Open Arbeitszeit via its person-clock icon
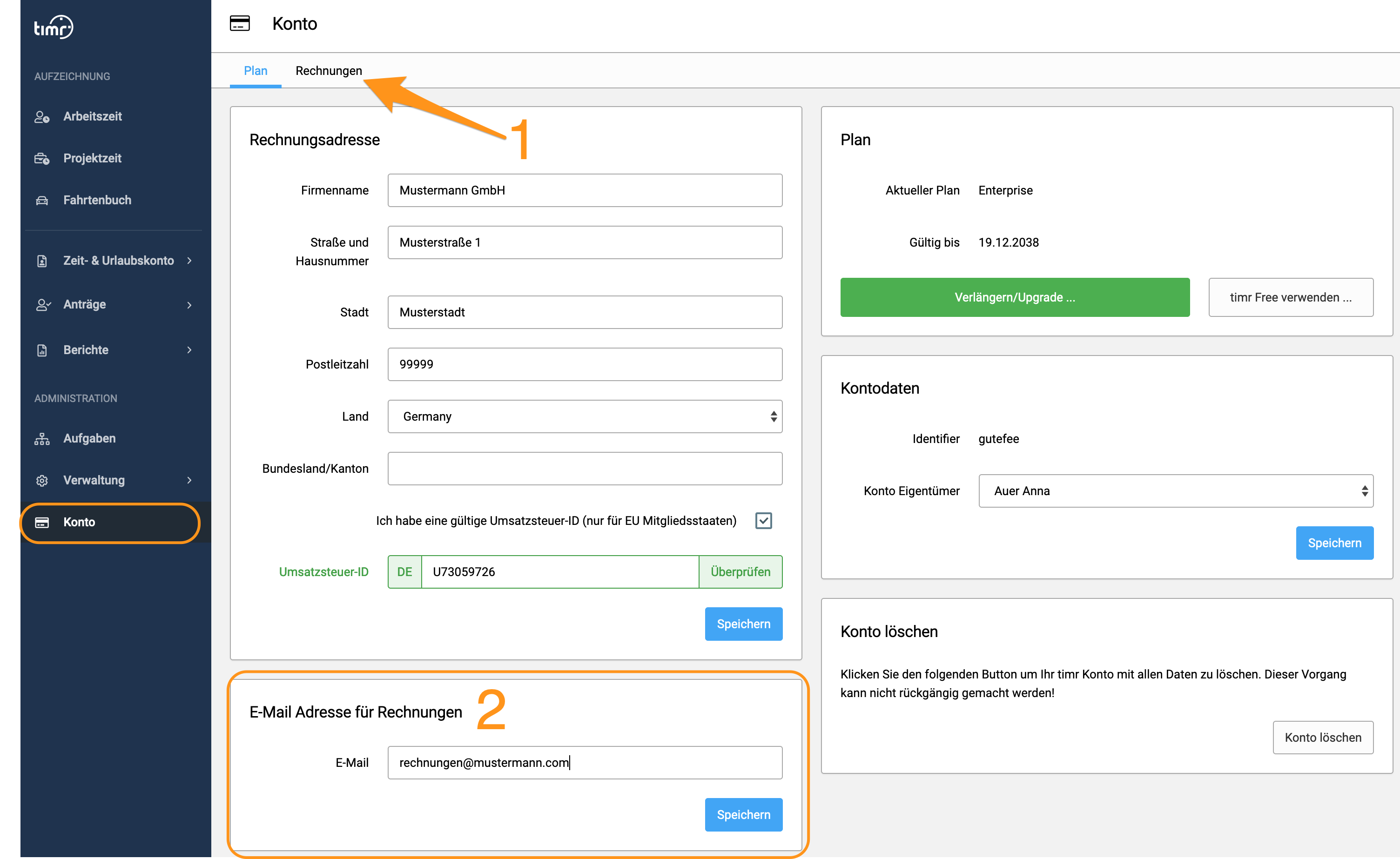The height and width of the screenshot is (859, 1400). (42, 116)
